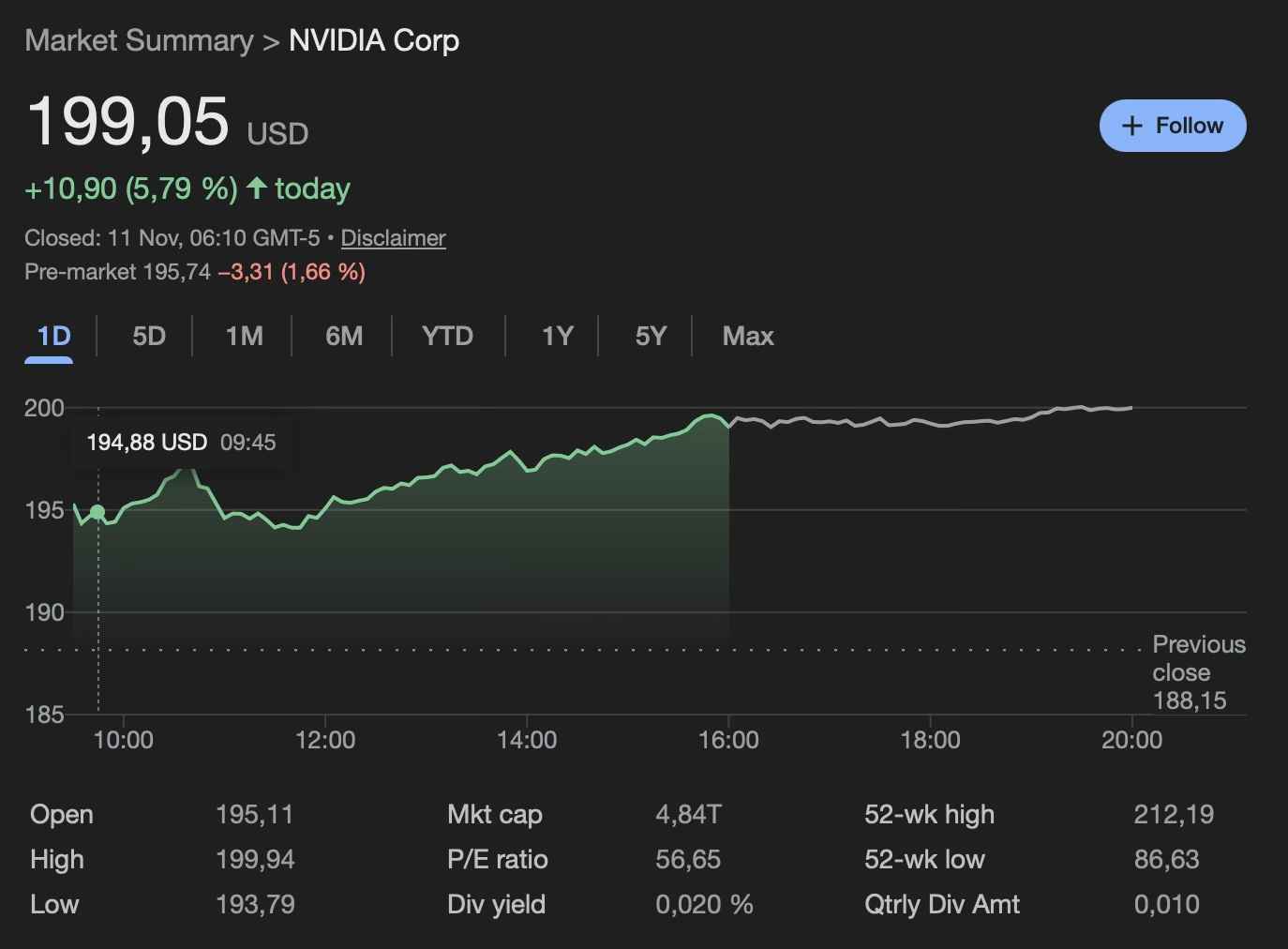
Task: Click the Mkt cap value 4,84T
Action: [x=688, y=814]
